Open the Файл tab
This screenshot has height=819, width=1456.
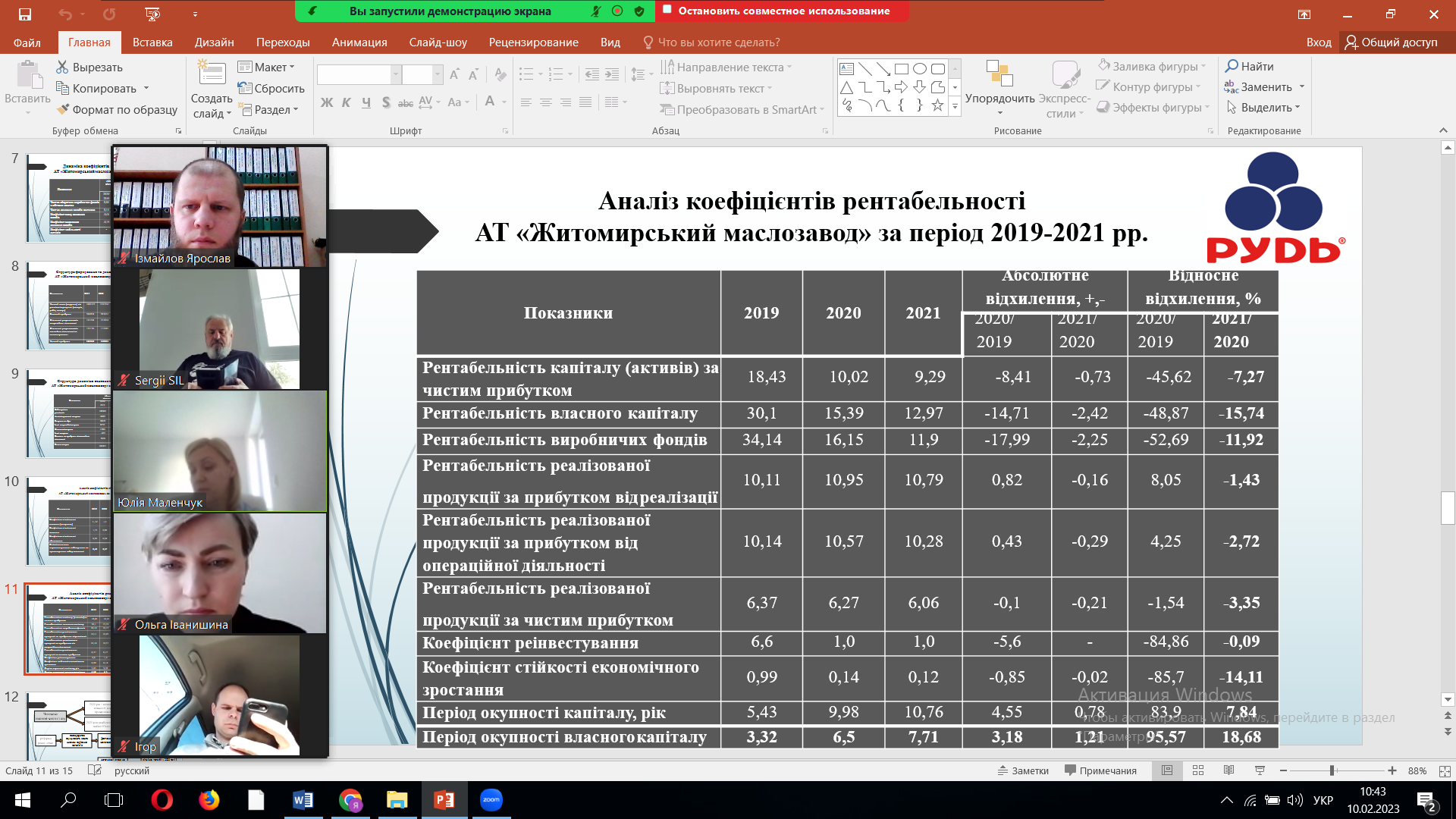coord(27,42)
